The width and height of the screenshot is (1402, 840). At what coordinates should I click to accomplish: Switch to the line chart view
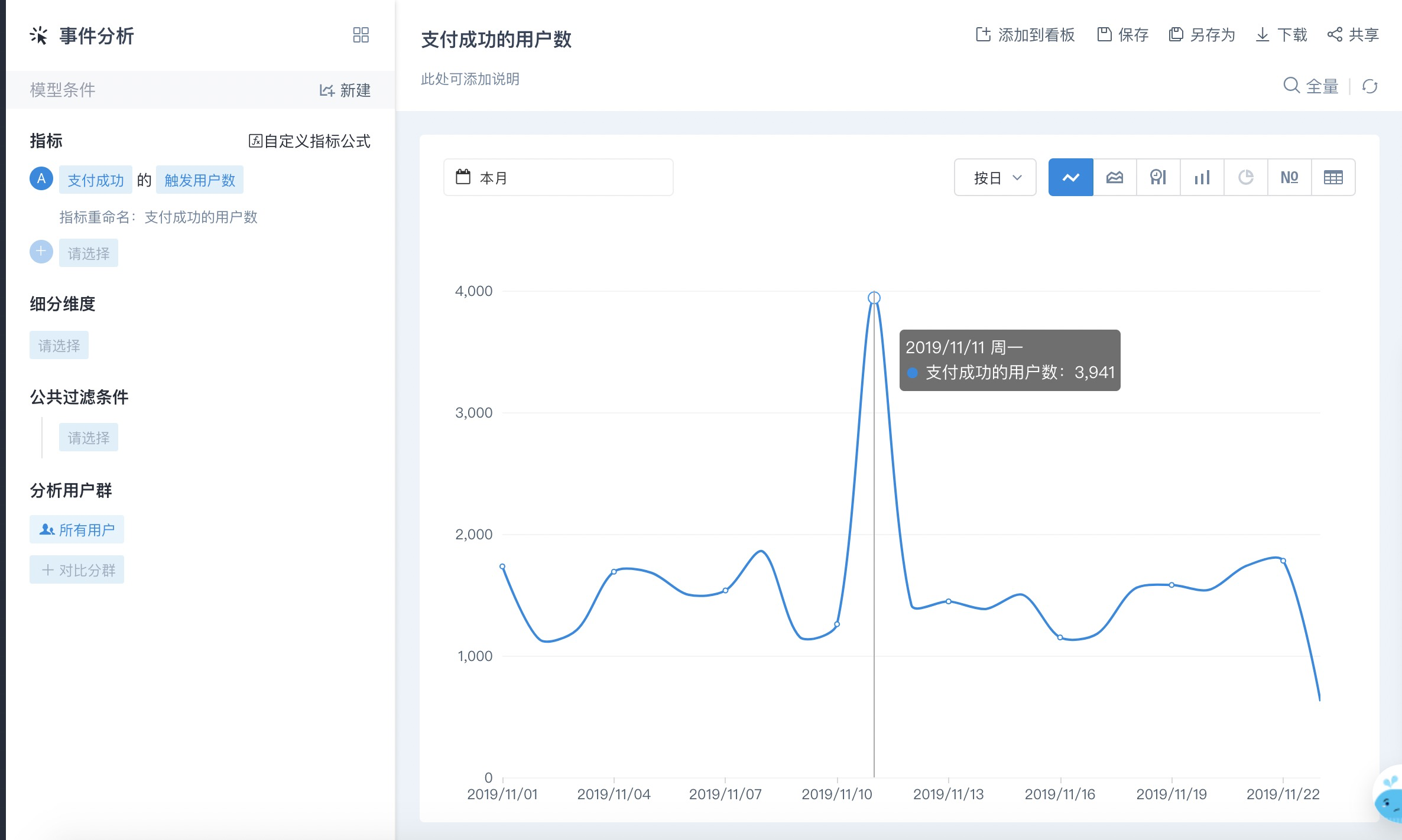(x=1071, y=177)
